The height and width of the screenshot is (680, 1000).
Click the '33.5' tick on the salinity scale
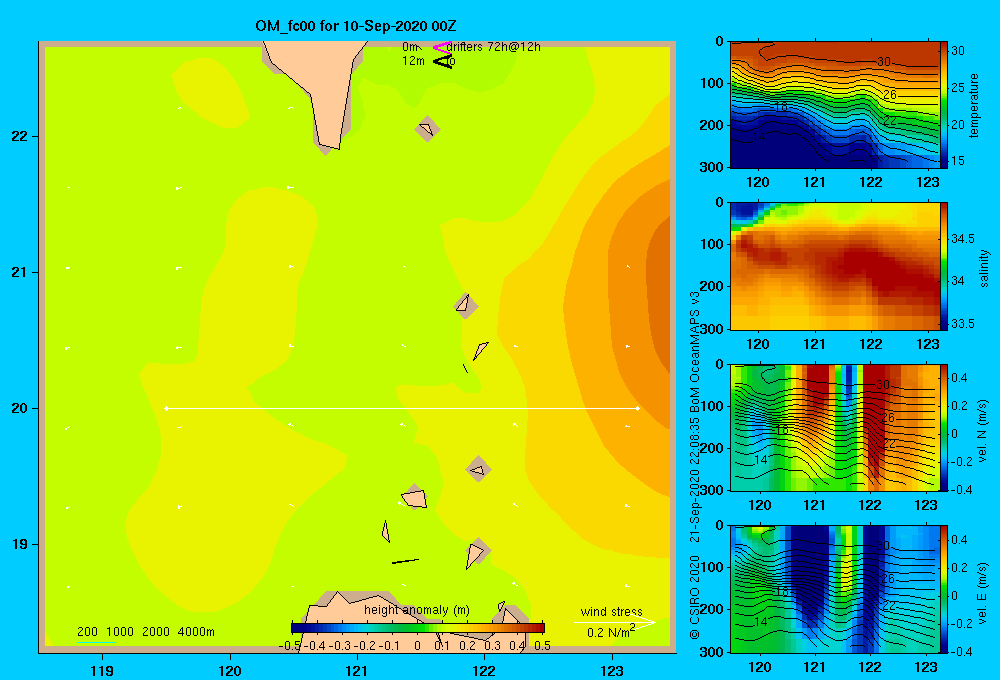pos(962,323)
